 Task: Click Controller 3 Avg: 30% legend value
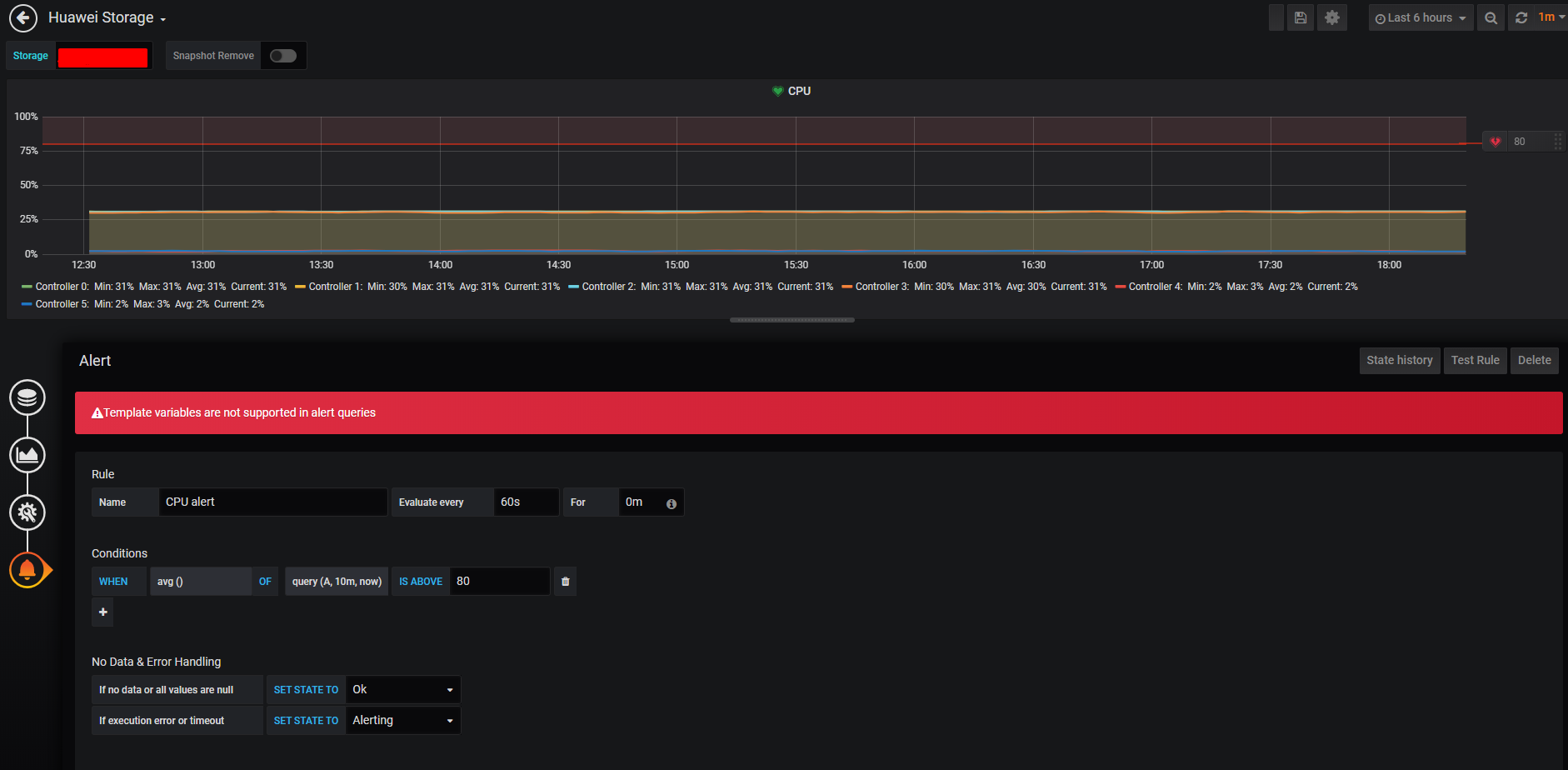(1026, 287)
